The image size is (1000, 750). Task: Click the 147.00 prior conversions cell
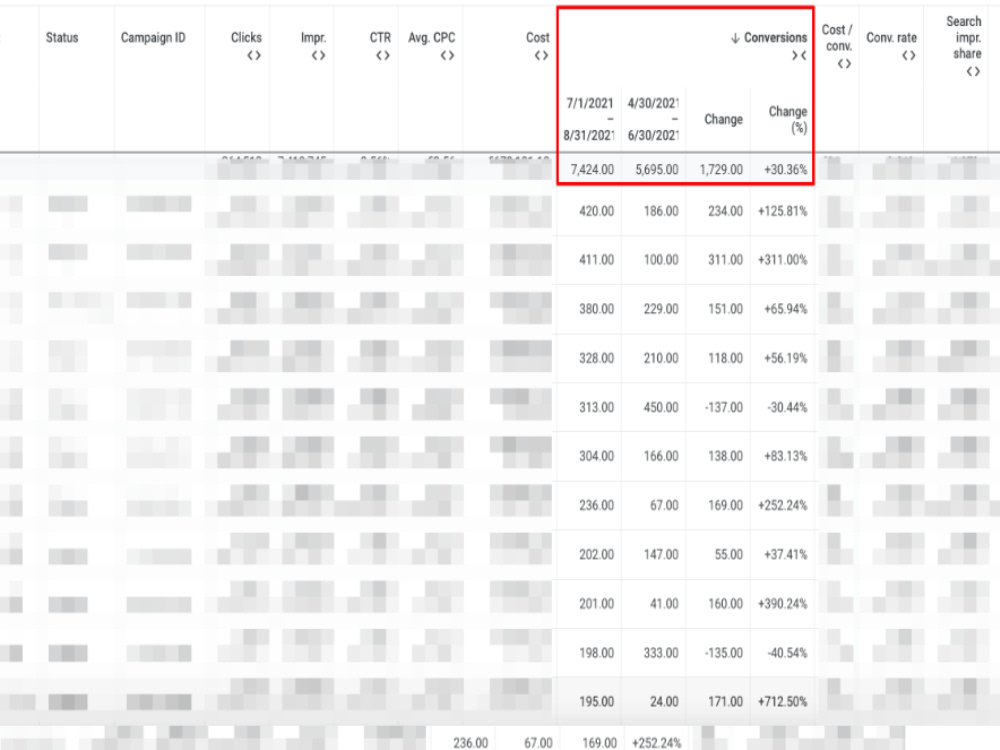[661, 555]
